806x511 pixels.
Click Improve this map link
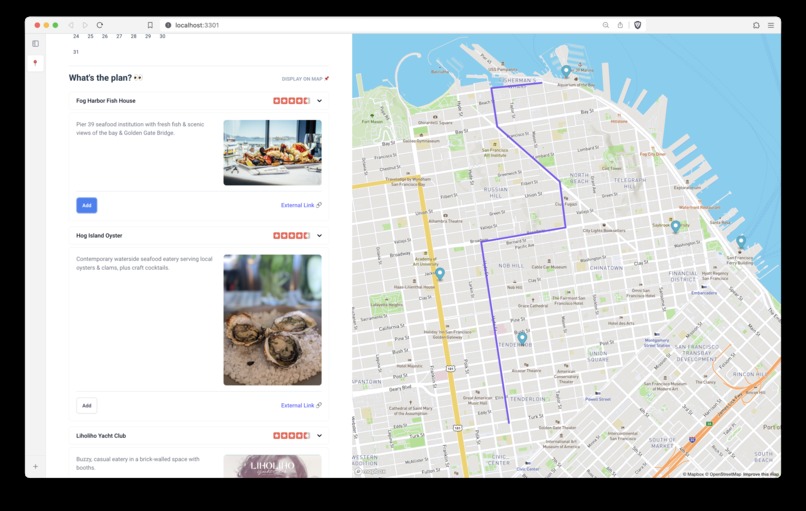click(x=761, y=474)
